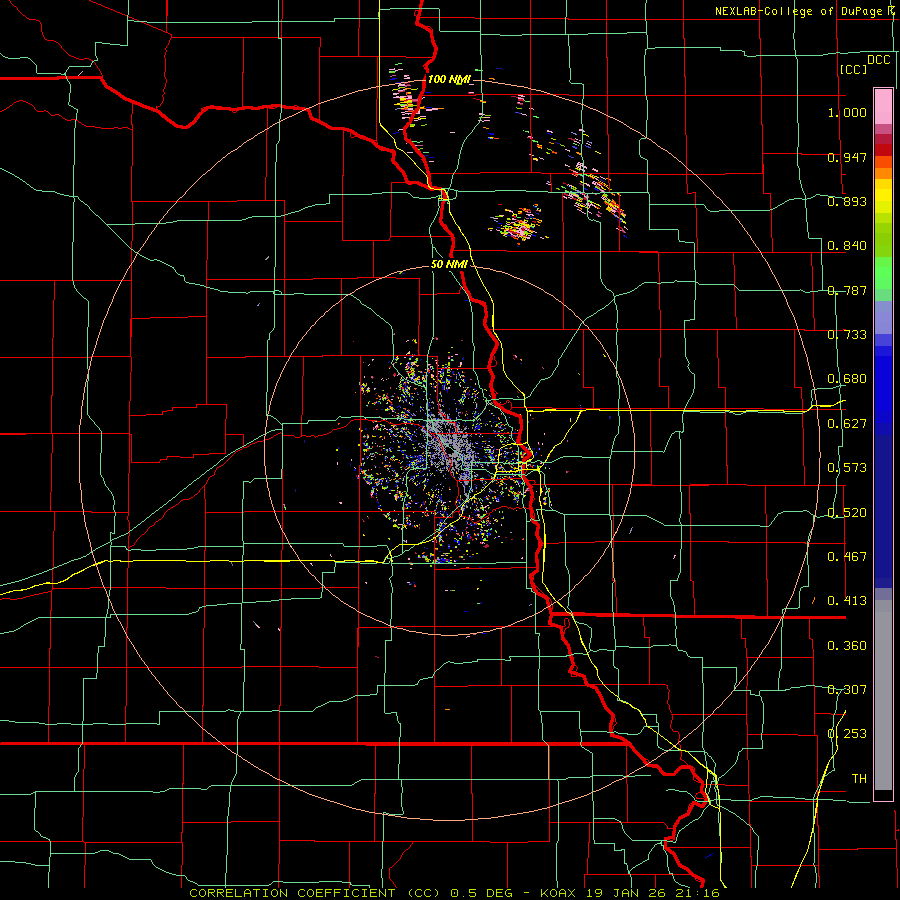900x900 pixels.
Task: Click the 0.840 scale value
Action: pos(847,246)
